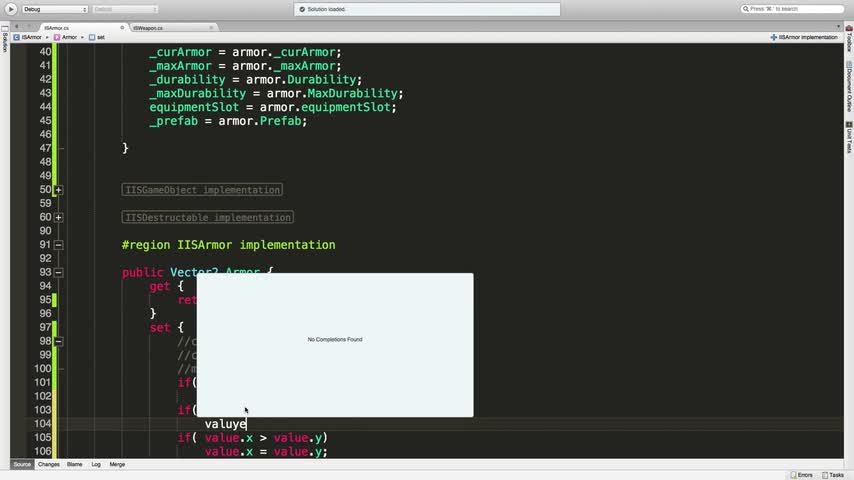Screen dimensions: 854x480
Task: Navigate back with the left arrow
Action: pyautogui.click(x=16, y=27)
